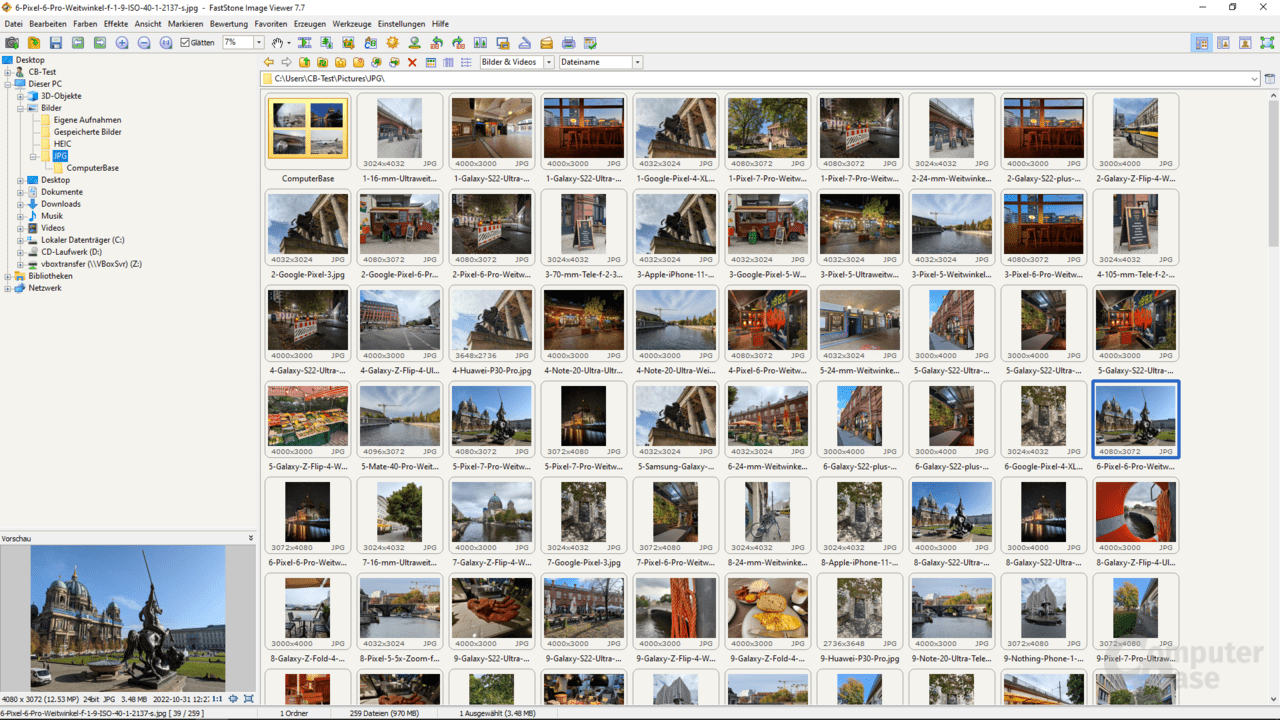Image resolution: width=1280 pixels, height=720 pixels.
Task: Open the Bilder & Videos filter dropdown
Action: tap(548, 62)
